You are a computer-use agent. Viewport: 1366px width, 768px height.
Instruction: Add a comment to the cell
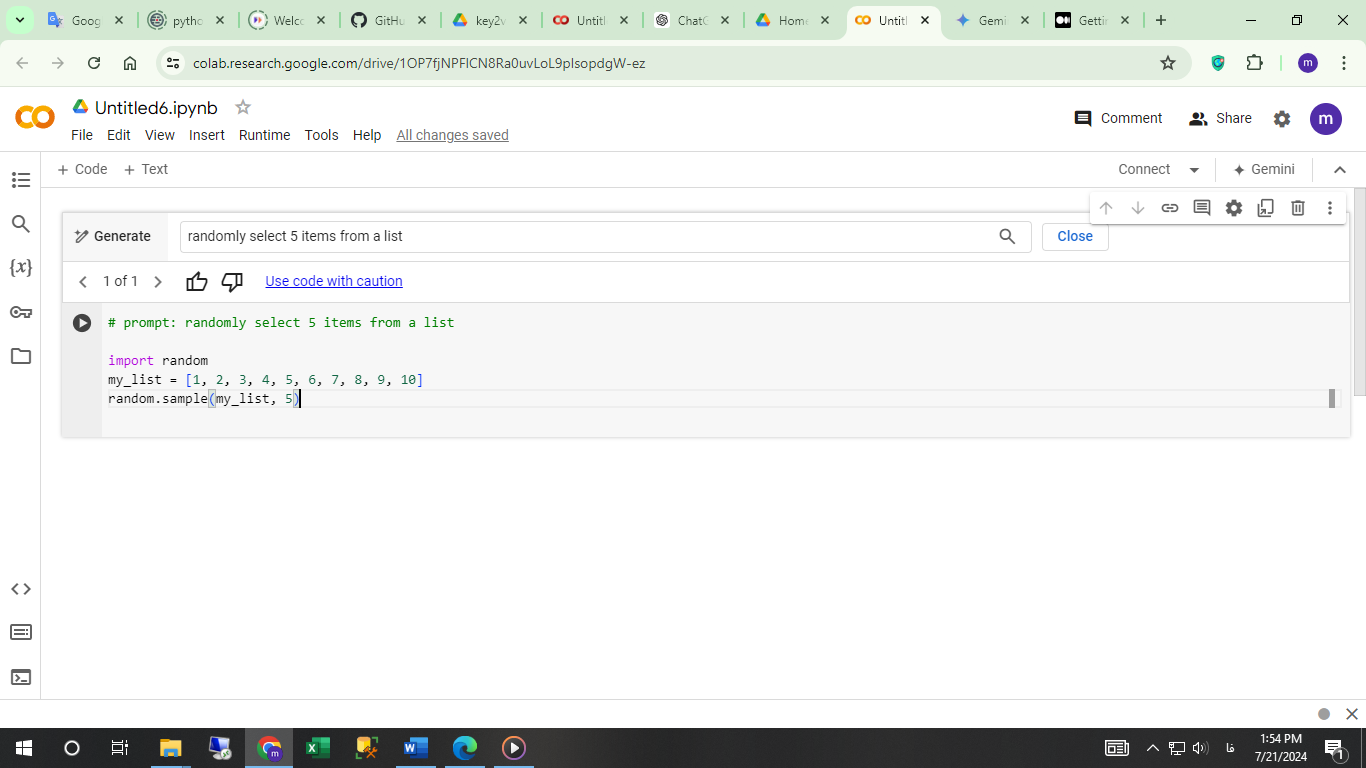point(1202,208)
